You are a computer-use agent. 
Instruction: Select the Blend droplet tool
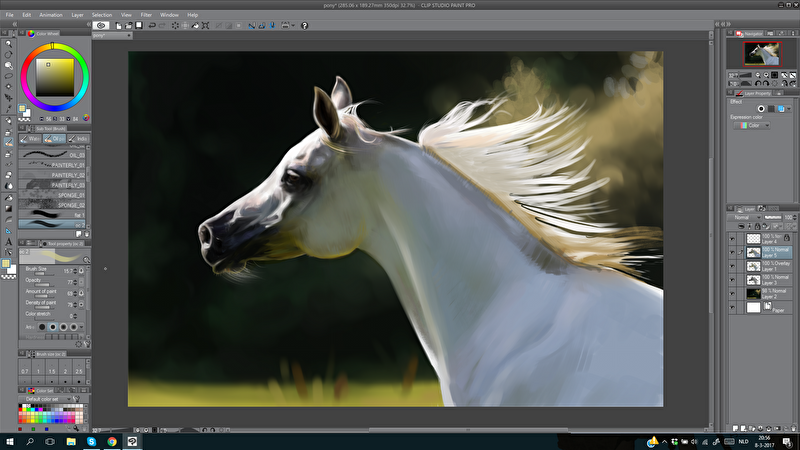click(x=8, y=186)
